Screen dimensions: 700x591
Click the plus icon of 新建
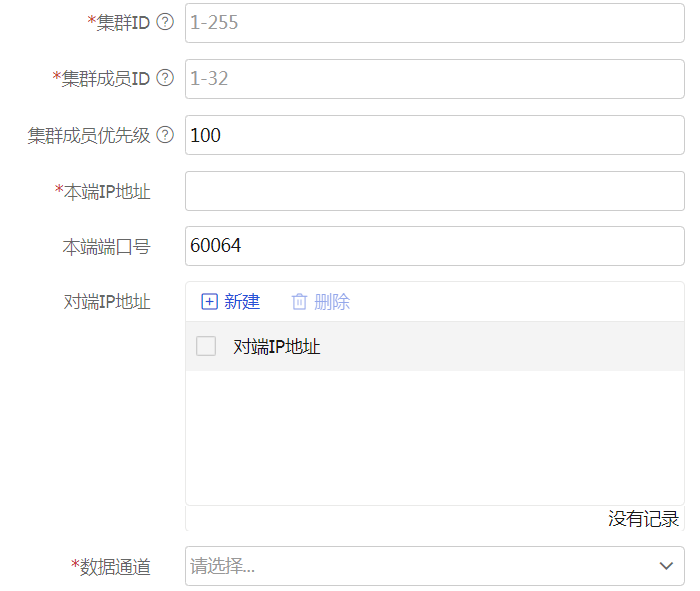[x=209, y=302]
